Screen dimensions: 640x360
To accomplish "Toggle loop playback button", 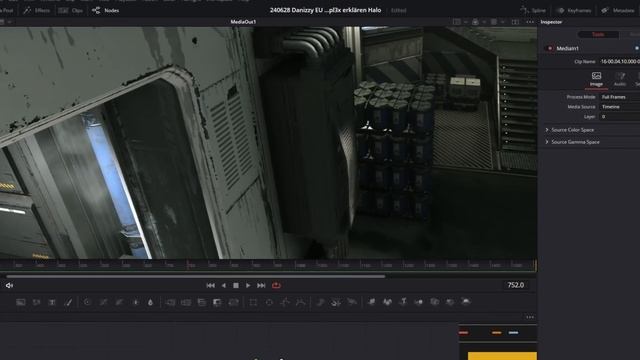I will [276, 285].
